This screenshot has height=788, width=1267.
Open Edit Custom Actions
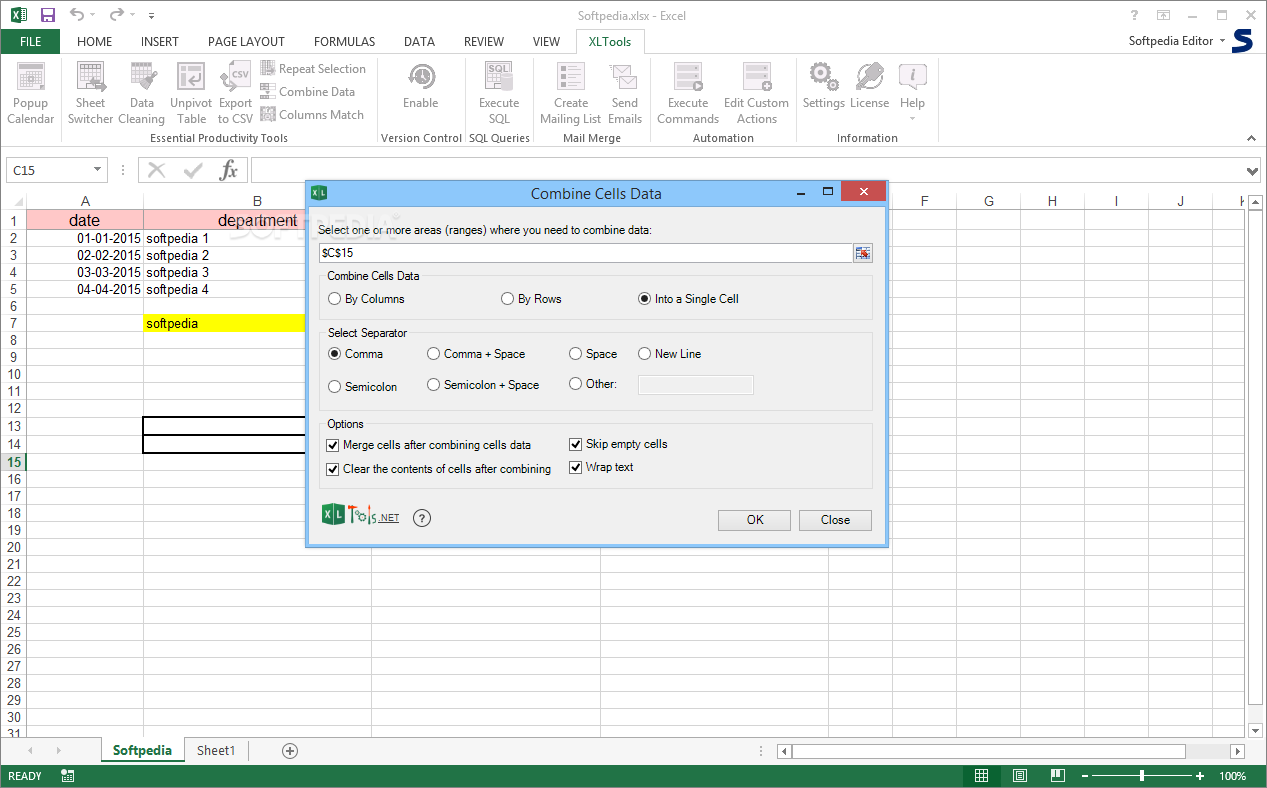pos(756,93)
